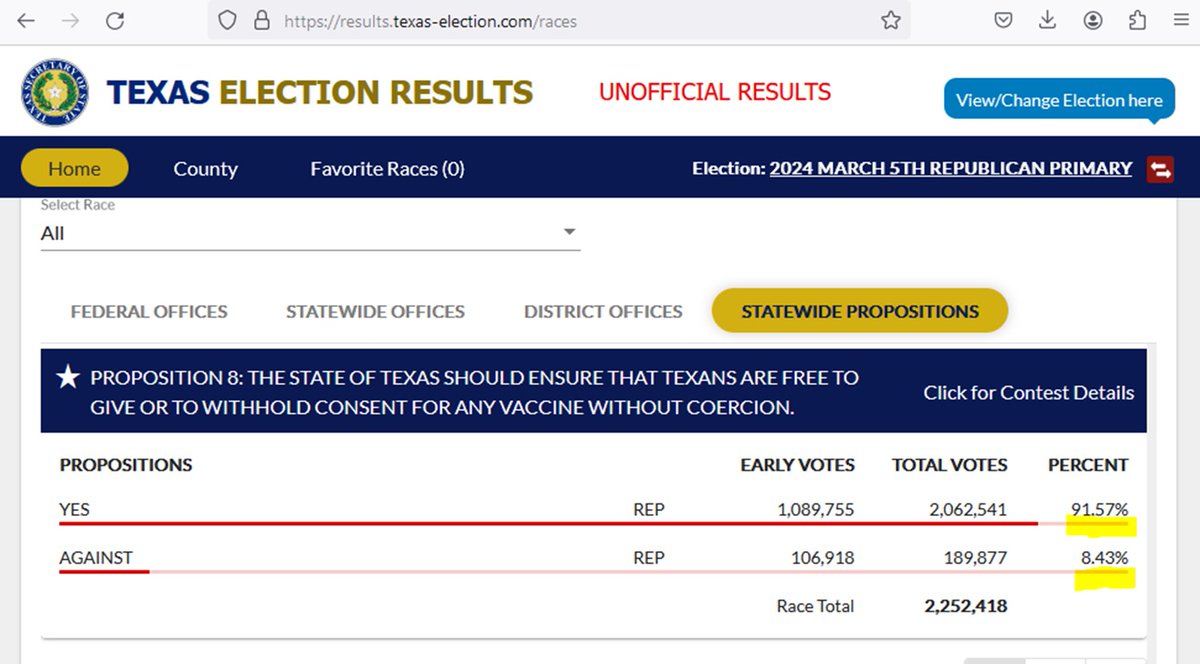Click the Texas Secretary of State seal
The width and height of the screenshot is (1200, 664).
tap(55, 92)
